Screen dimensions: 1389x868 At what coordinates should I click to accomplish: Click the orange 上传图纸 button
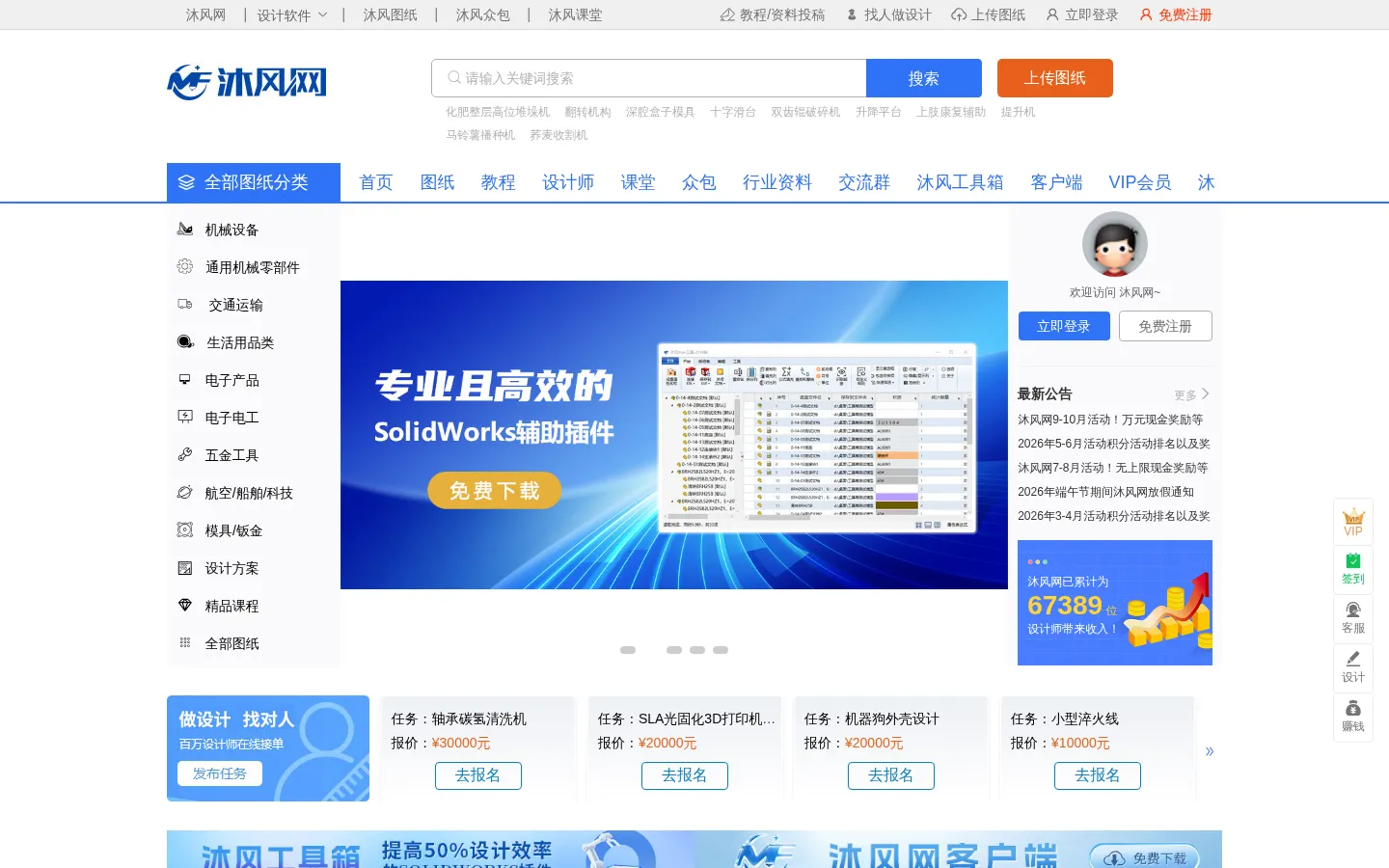[x=1055, y=78]
